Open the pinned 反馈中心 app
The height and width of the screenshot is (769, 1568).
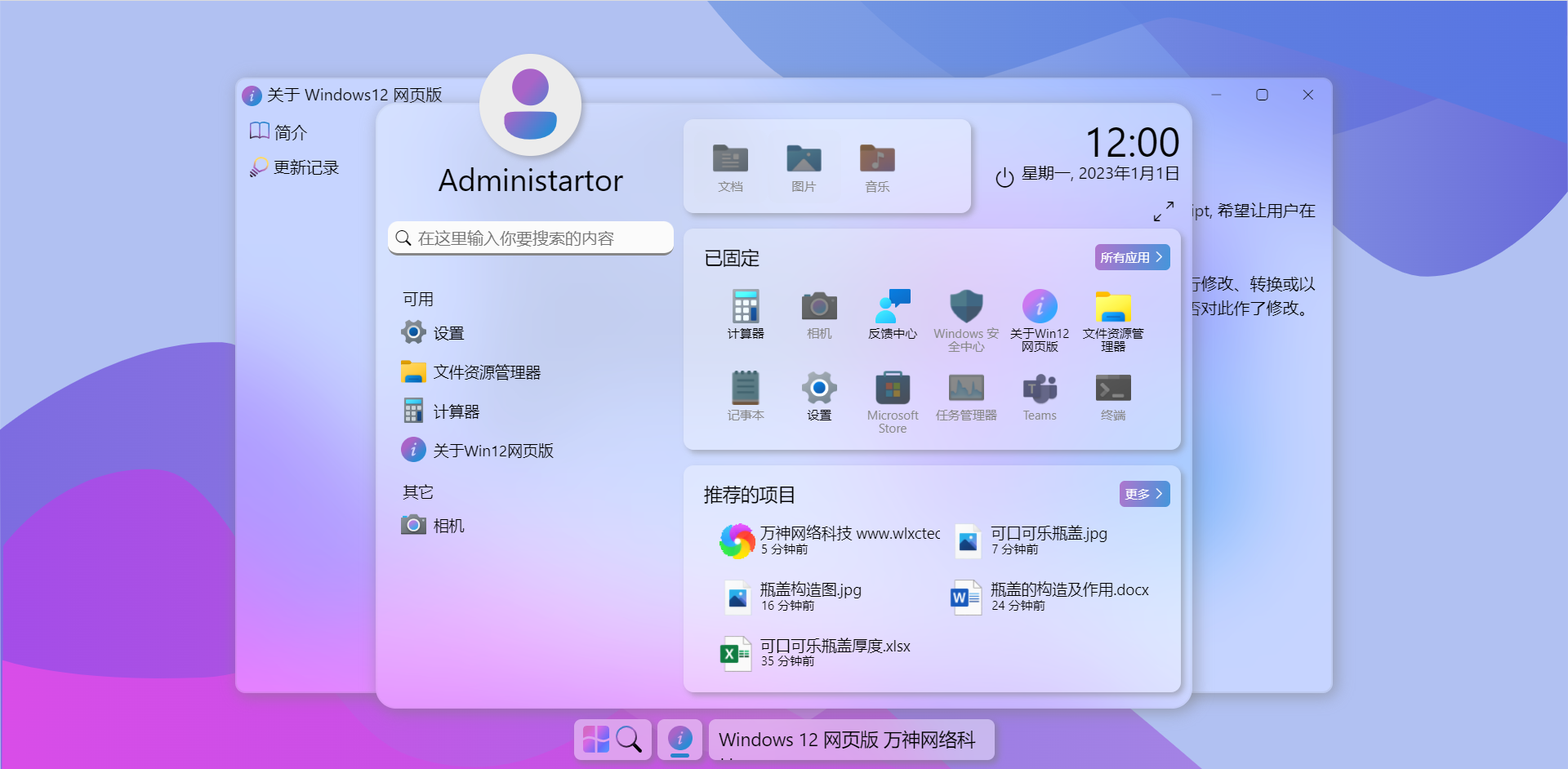(893, 314)
